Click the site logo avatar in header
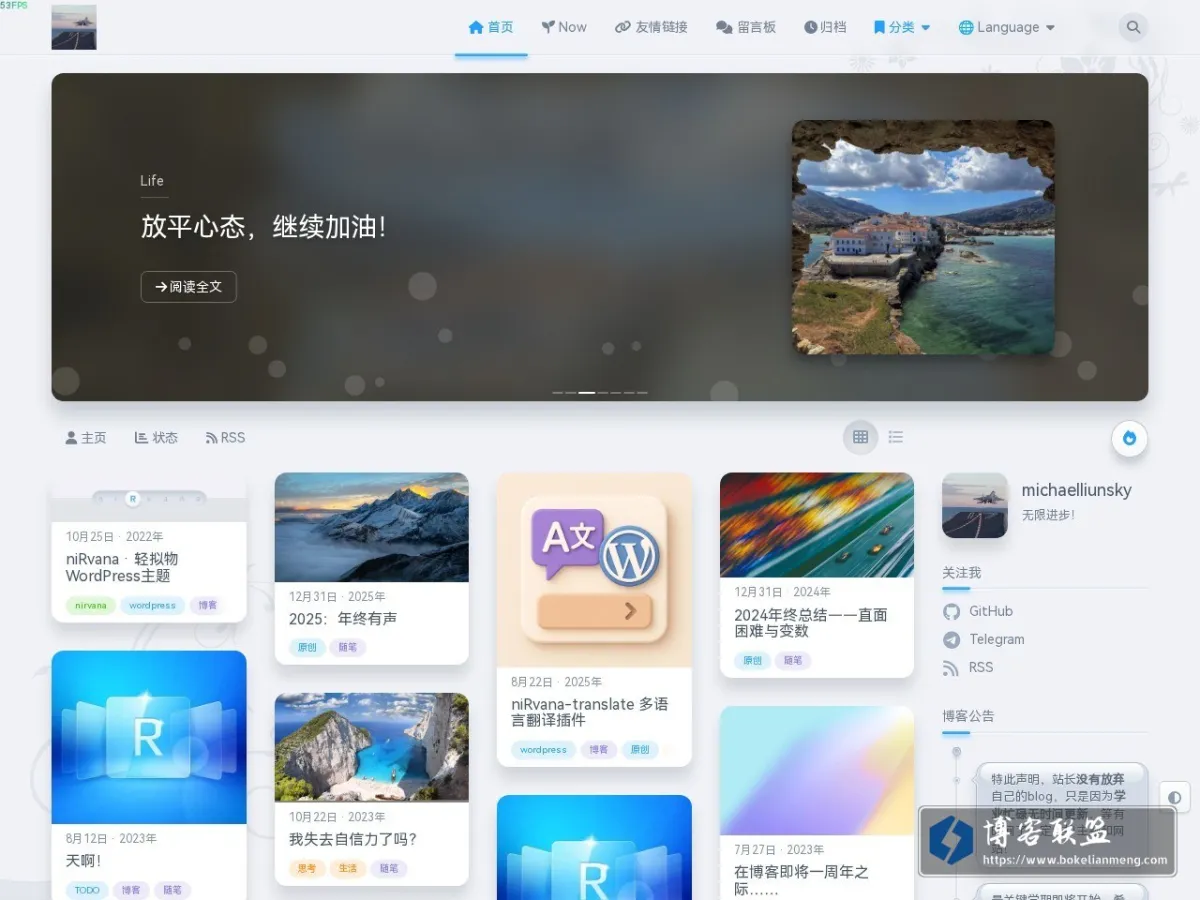The width and height of the screenshot is (1200, 900). coord(74,27)
